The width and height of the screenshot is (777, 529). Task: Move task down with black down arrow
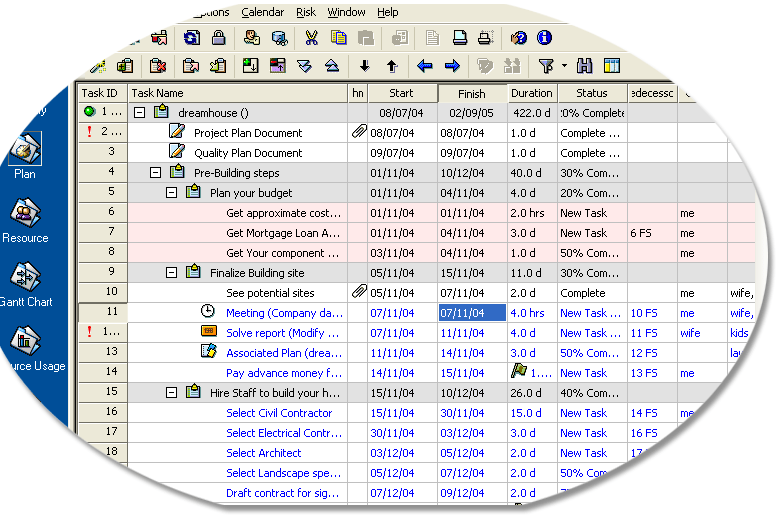click(x=364, y=67)
